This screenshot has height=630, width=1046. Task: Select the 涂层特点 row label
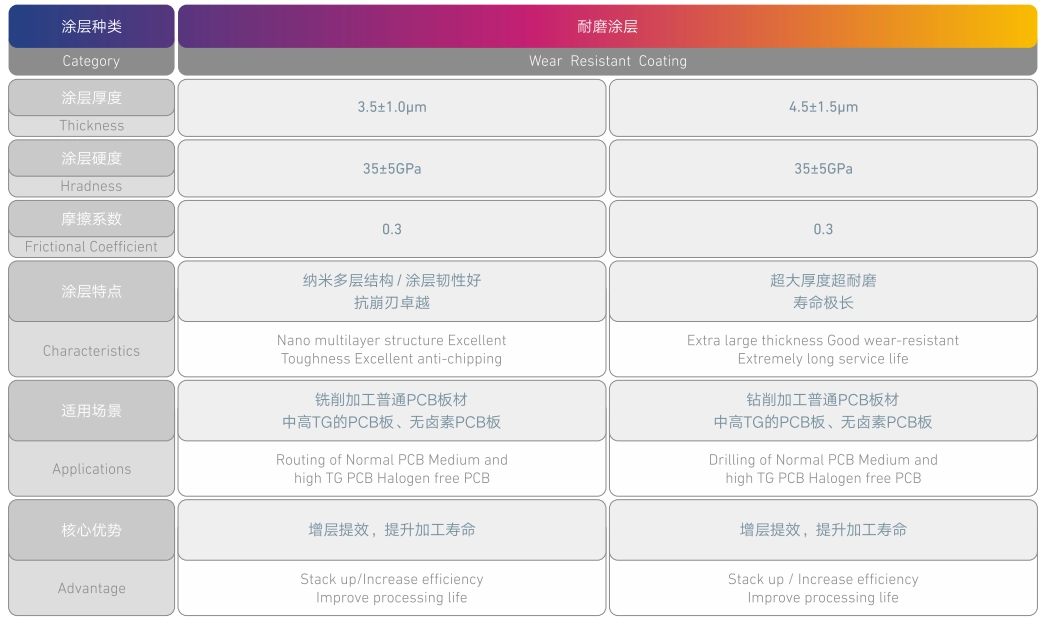(91, 291)
